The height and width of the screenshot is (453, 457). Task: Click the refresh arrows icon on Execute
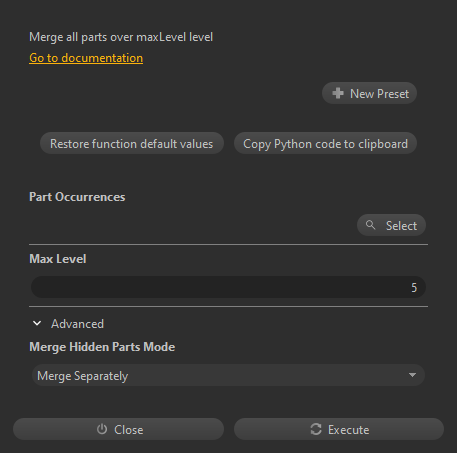coord(316,429)
